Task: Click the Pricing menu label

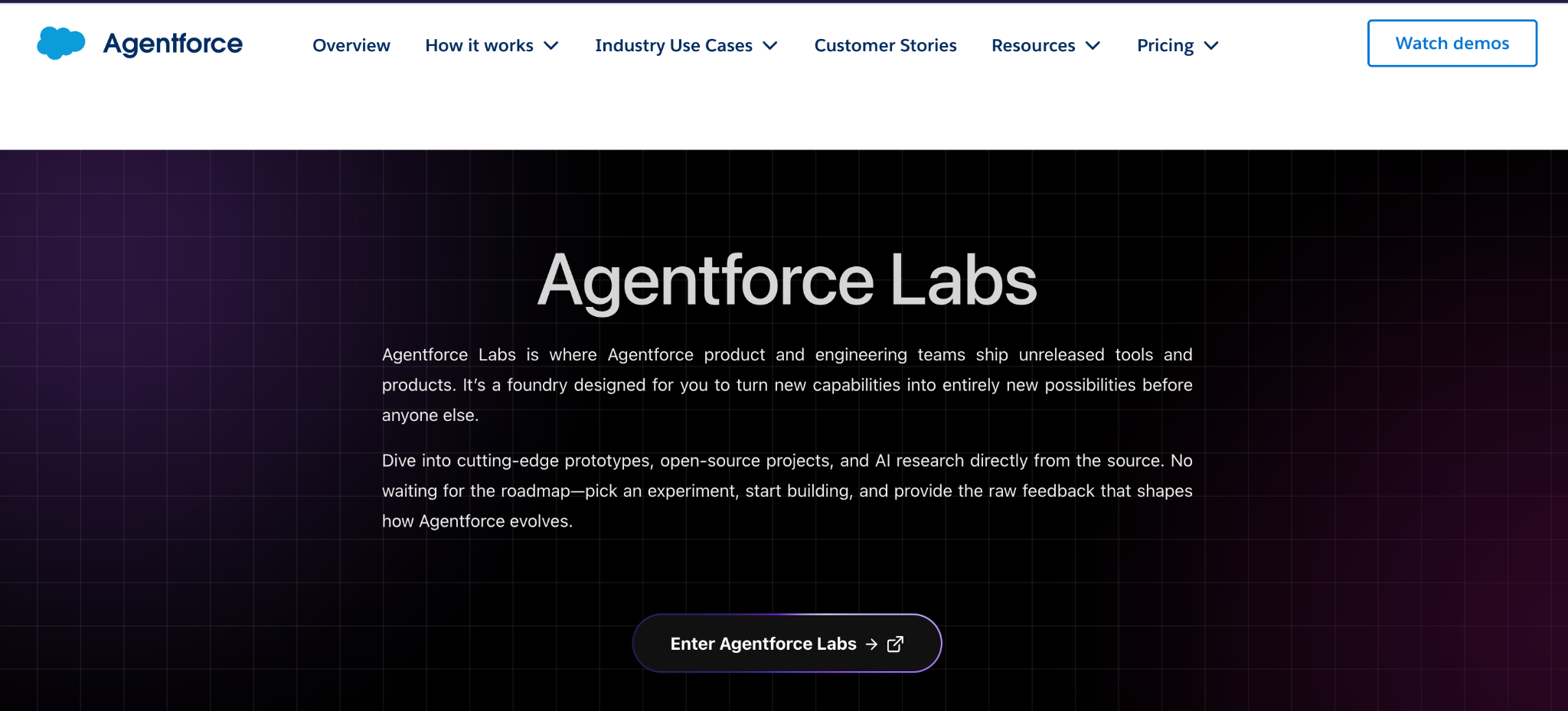Action: (1165, 45)
